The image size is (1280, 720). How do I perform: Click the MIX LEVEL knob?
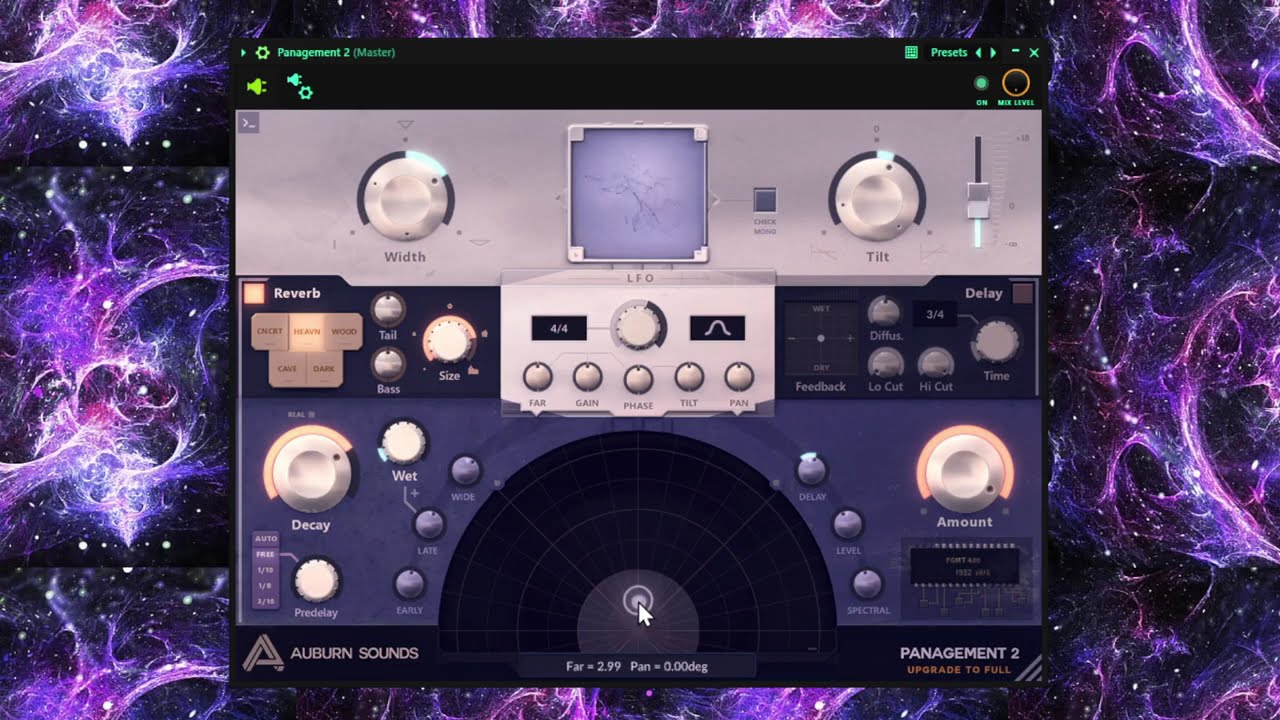[x=1016, y=83]
